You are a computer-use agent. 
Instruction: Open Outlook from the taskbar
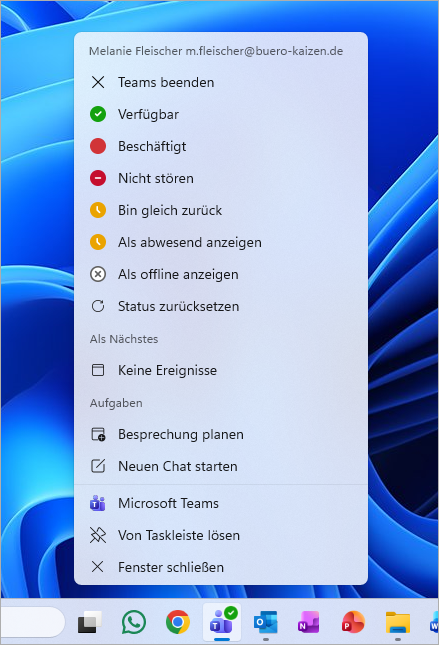pyautogui.click(x=265, y=623)
